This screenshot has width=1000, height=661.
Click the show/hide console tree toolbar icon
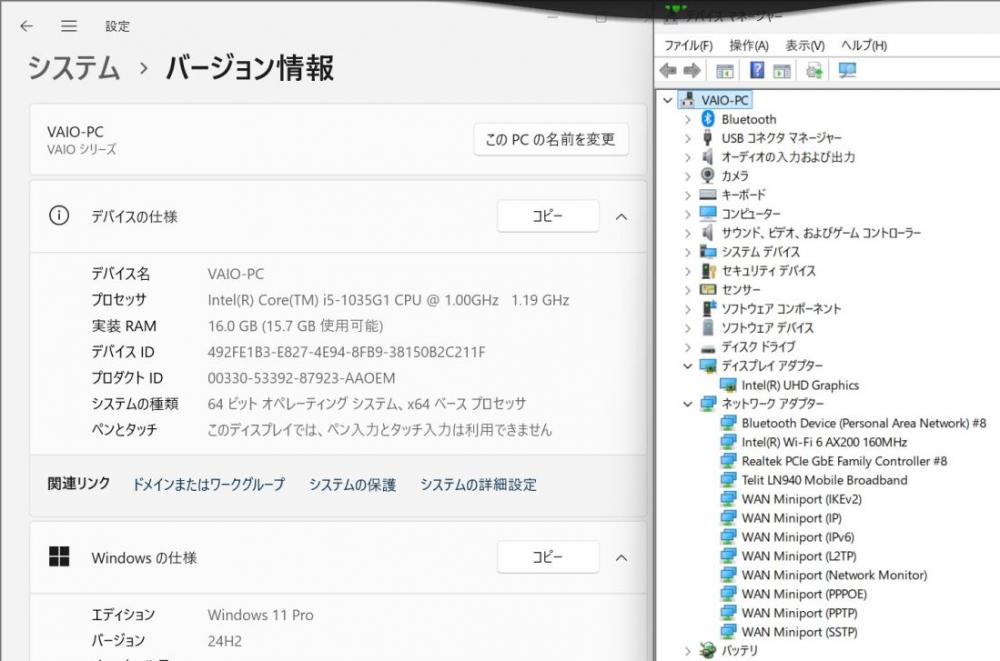click(x=724, y=71)
